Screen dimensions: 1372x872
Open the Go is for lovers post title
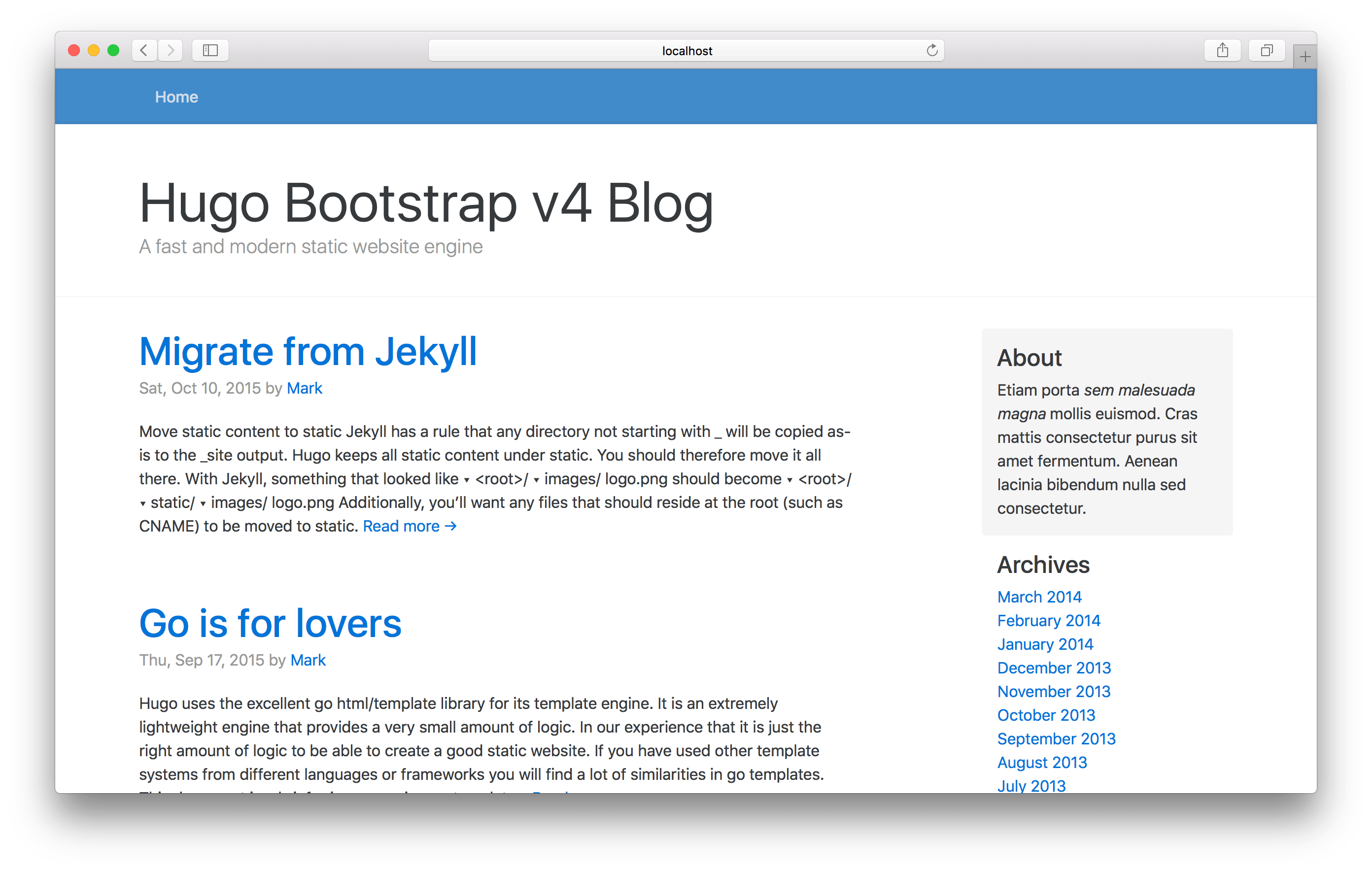coord(270,623)
